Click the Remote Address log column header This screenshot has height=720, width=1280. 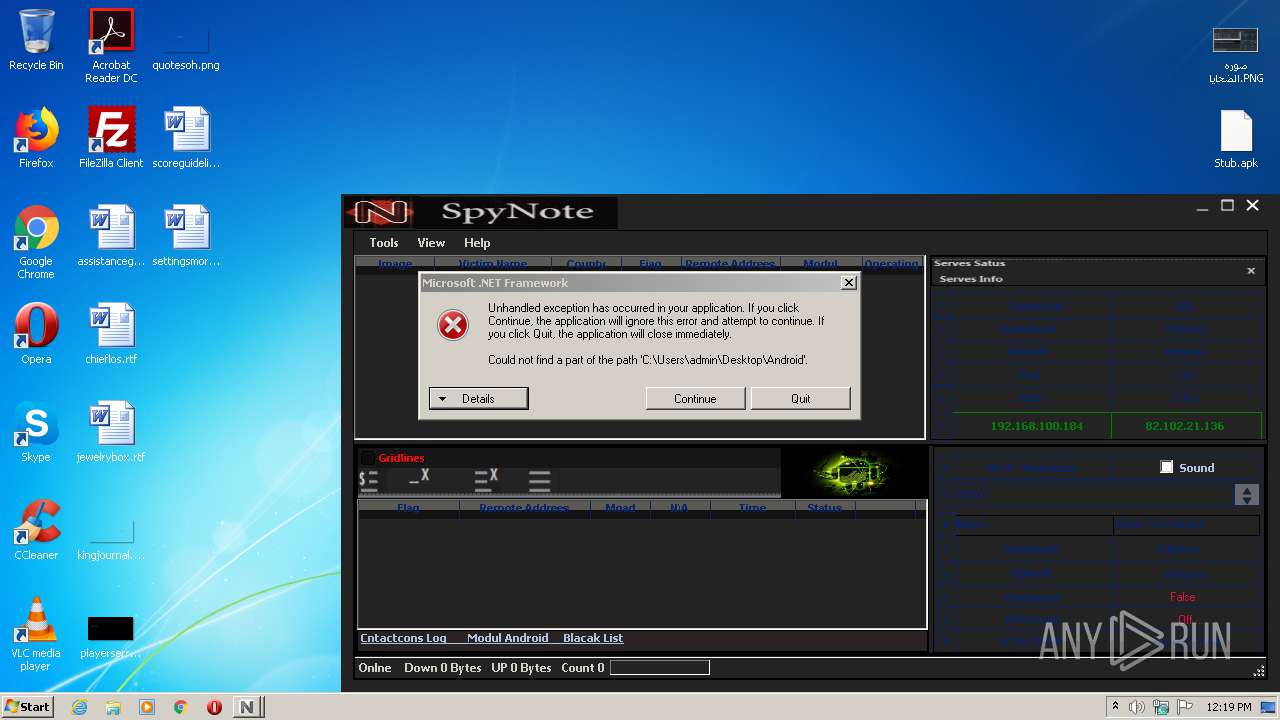click(524, 507)
